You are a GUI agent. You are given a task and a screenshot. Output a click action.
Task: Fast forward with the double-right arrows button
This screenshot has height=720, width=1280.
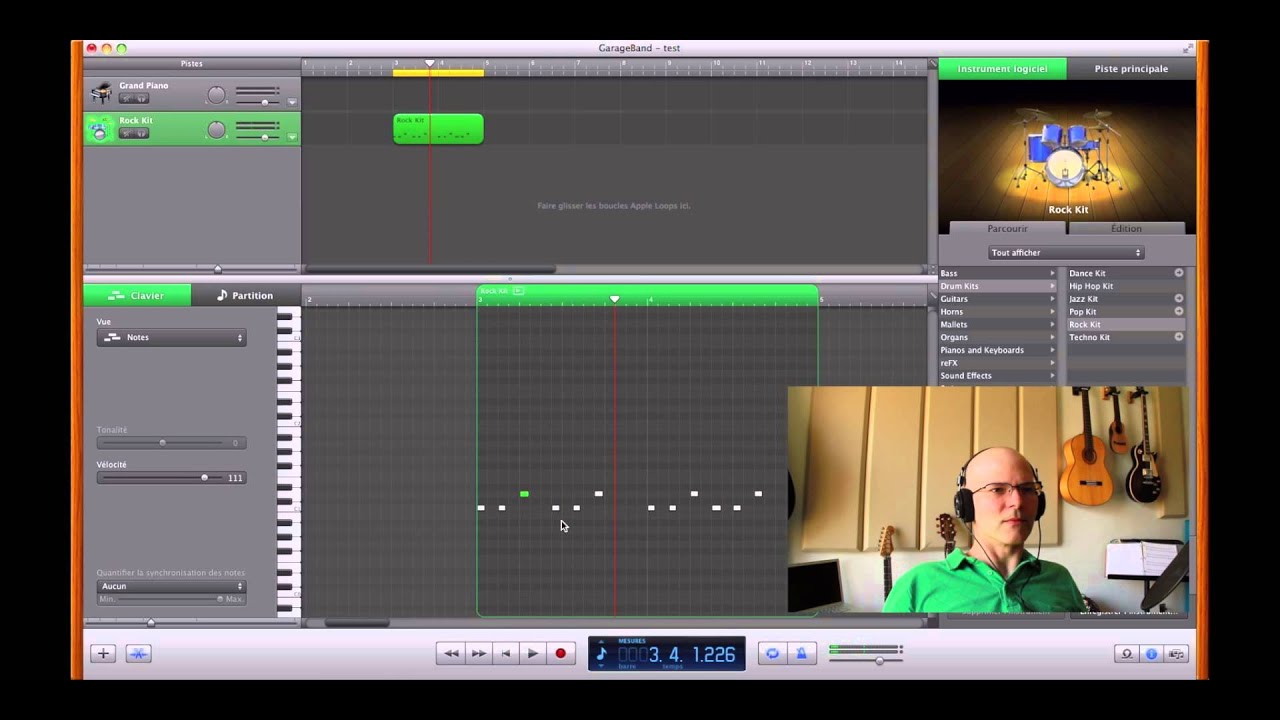[x=479, y=653]
